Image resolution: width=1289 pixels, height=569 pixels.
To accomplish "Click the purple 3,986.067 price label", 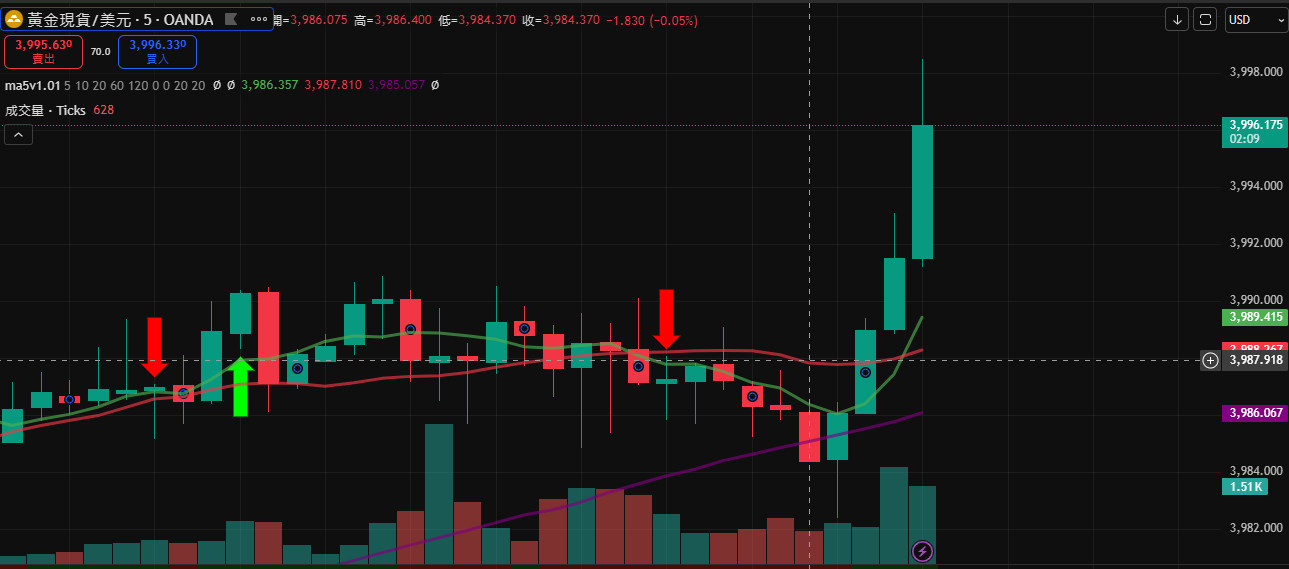I will 1254,412.
